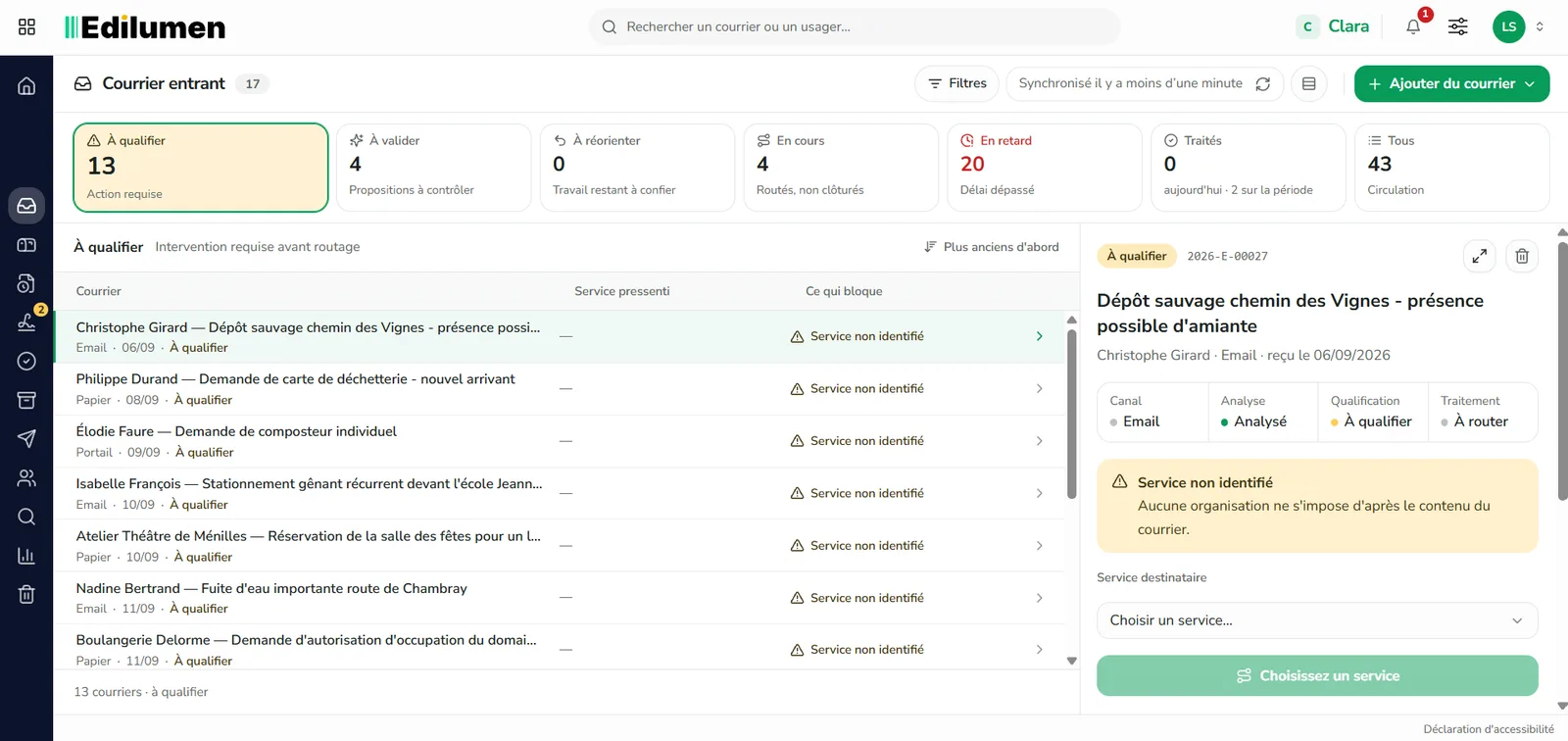Open the archive box icon in sidebar
Viewport: 1568px width, 741px height.
(x=26, y=400)
